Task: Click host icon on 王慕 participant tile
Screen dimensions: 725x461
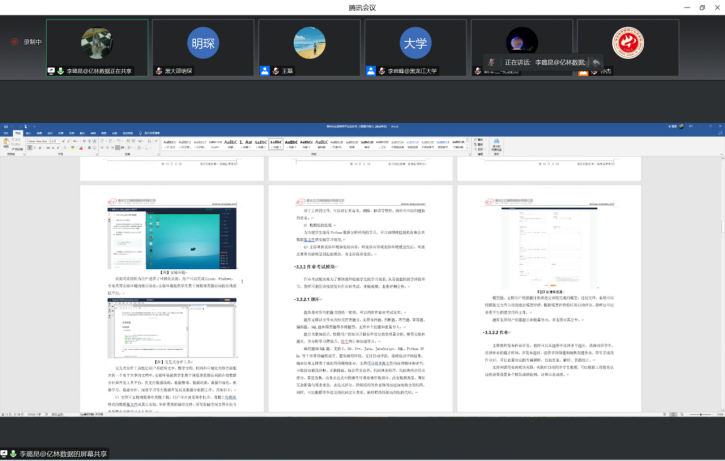Action: (265, 71)
